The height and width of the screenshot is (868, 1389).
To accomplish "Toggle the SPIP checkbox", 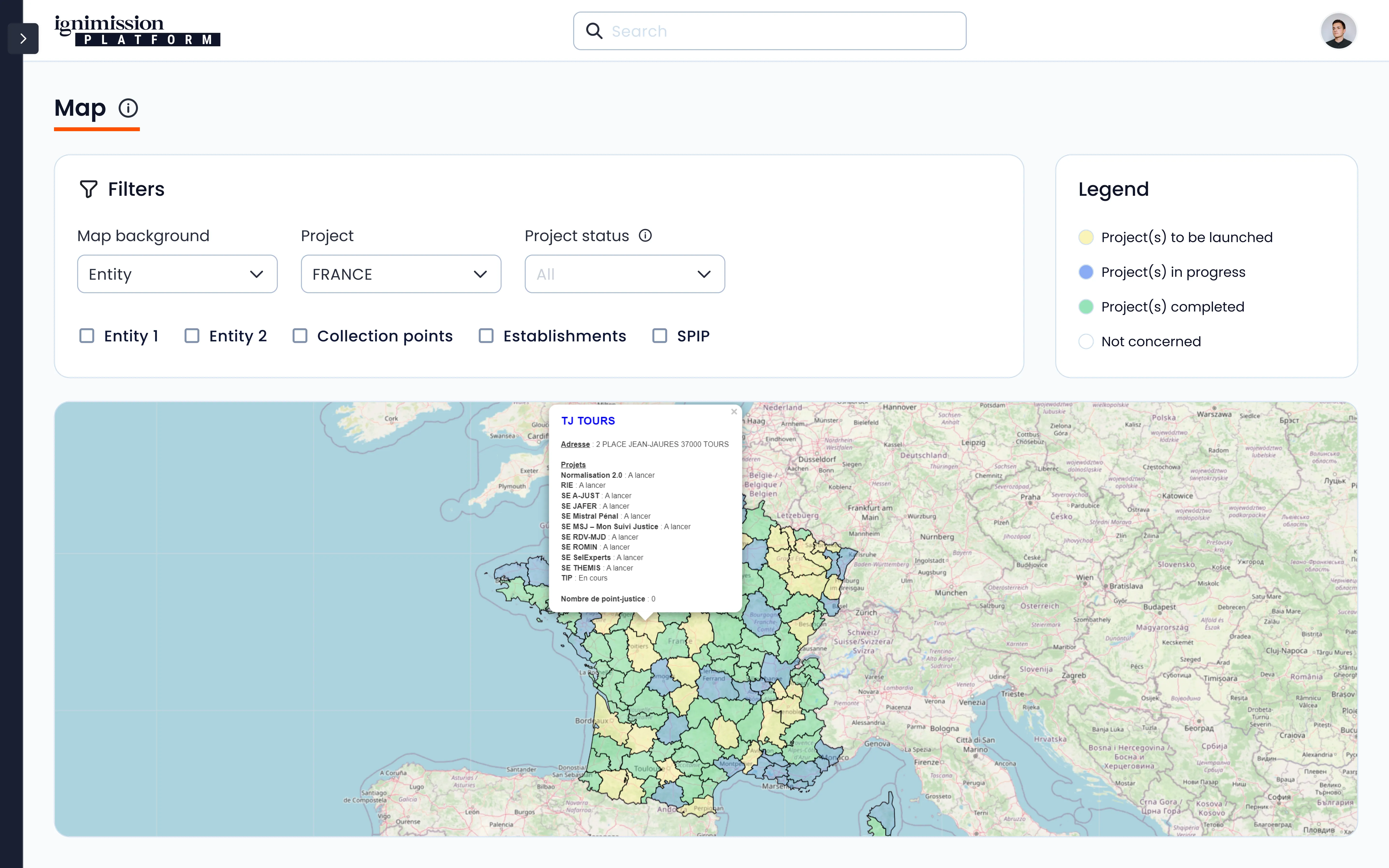I will point(660,336).
